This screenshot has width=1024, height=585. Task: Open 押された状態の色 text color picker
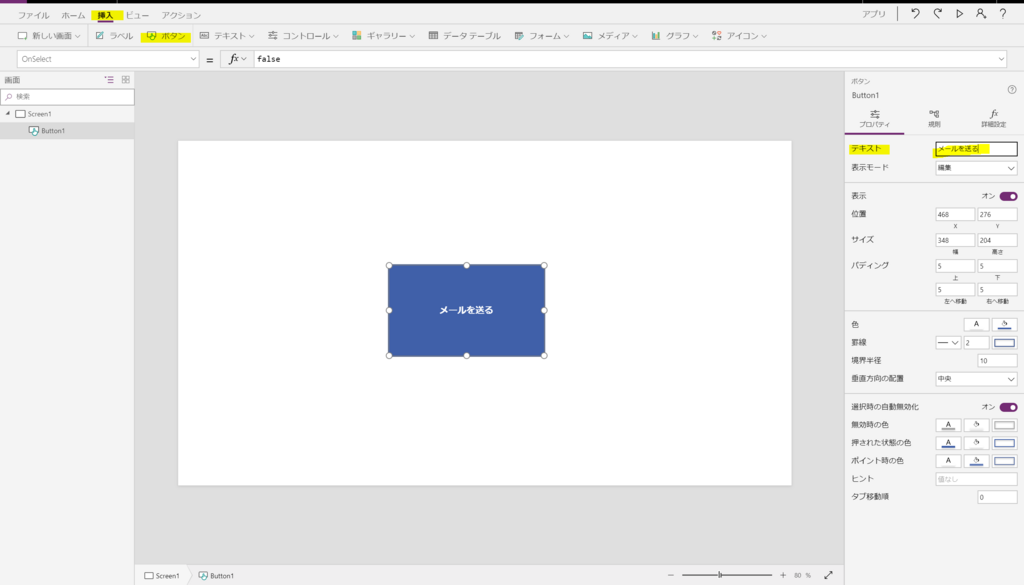[x=948, y=443]
